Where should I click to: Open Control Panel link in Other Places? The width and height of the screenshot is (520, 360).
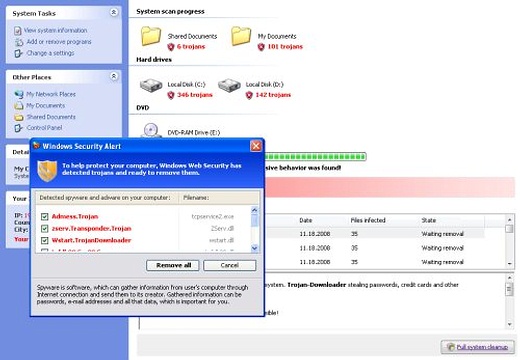point(44,128)
